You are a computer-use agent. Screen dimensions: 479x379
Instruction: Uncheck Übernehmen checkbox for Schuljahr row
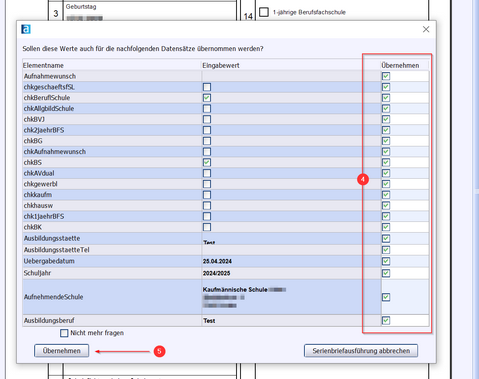[386, 273]
